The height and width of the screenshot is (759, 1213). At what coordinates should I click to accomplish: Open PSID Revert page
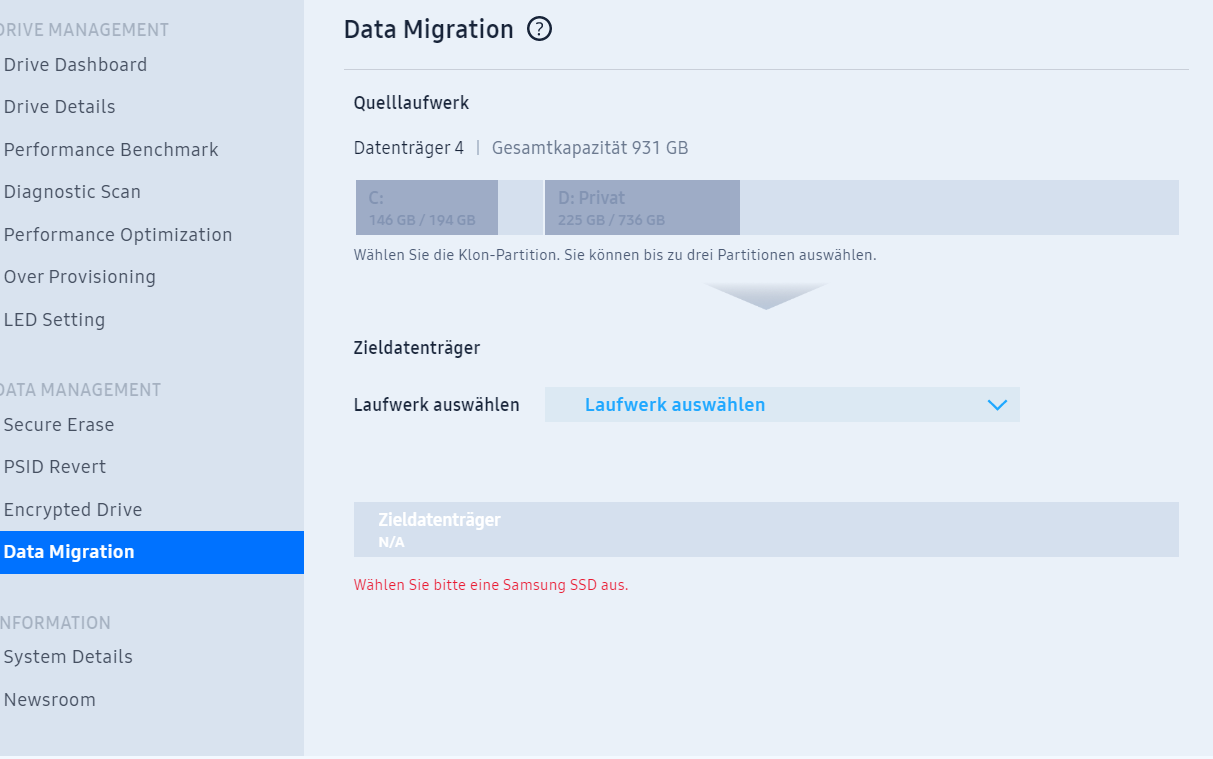click(x=55, y=467)
